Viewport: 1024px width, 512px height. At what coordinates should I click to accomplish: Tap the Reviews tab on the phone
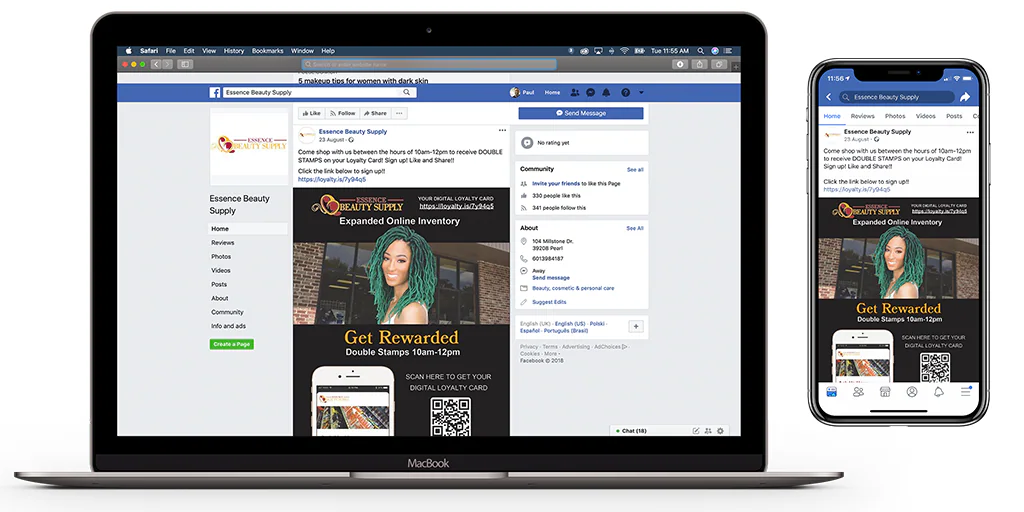[x=862, y=116]
